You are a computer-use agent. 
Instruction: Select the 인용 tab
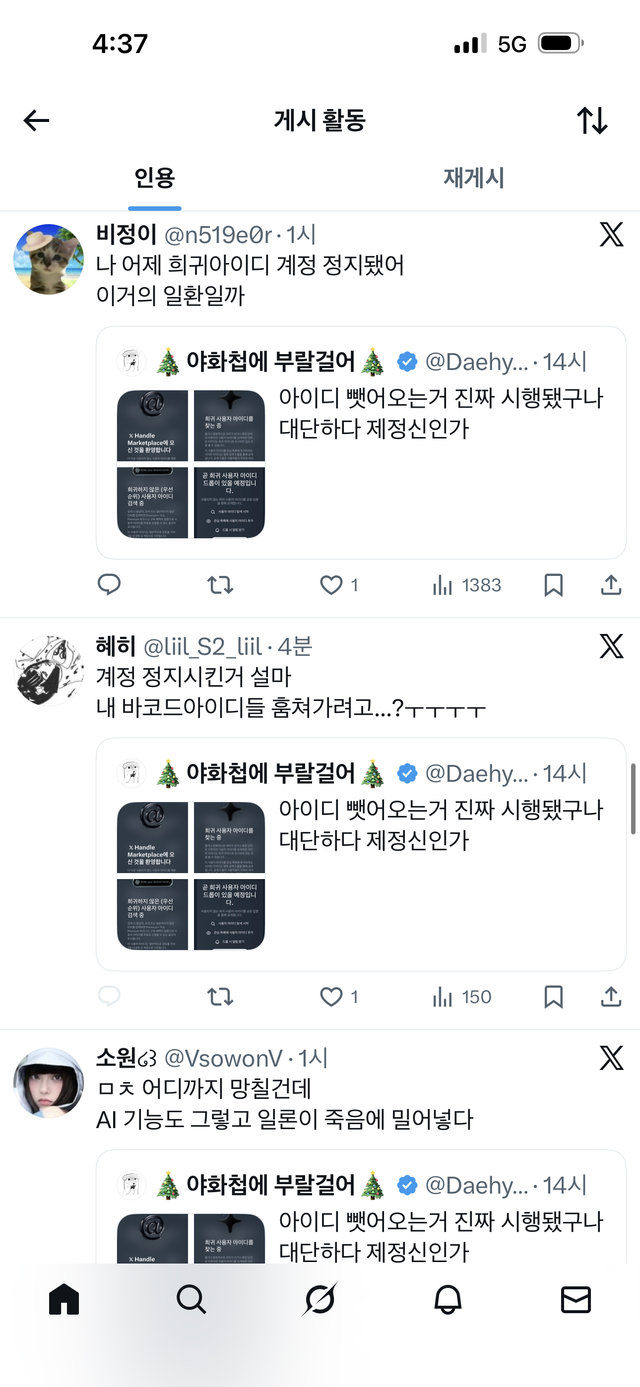(155, 178)
